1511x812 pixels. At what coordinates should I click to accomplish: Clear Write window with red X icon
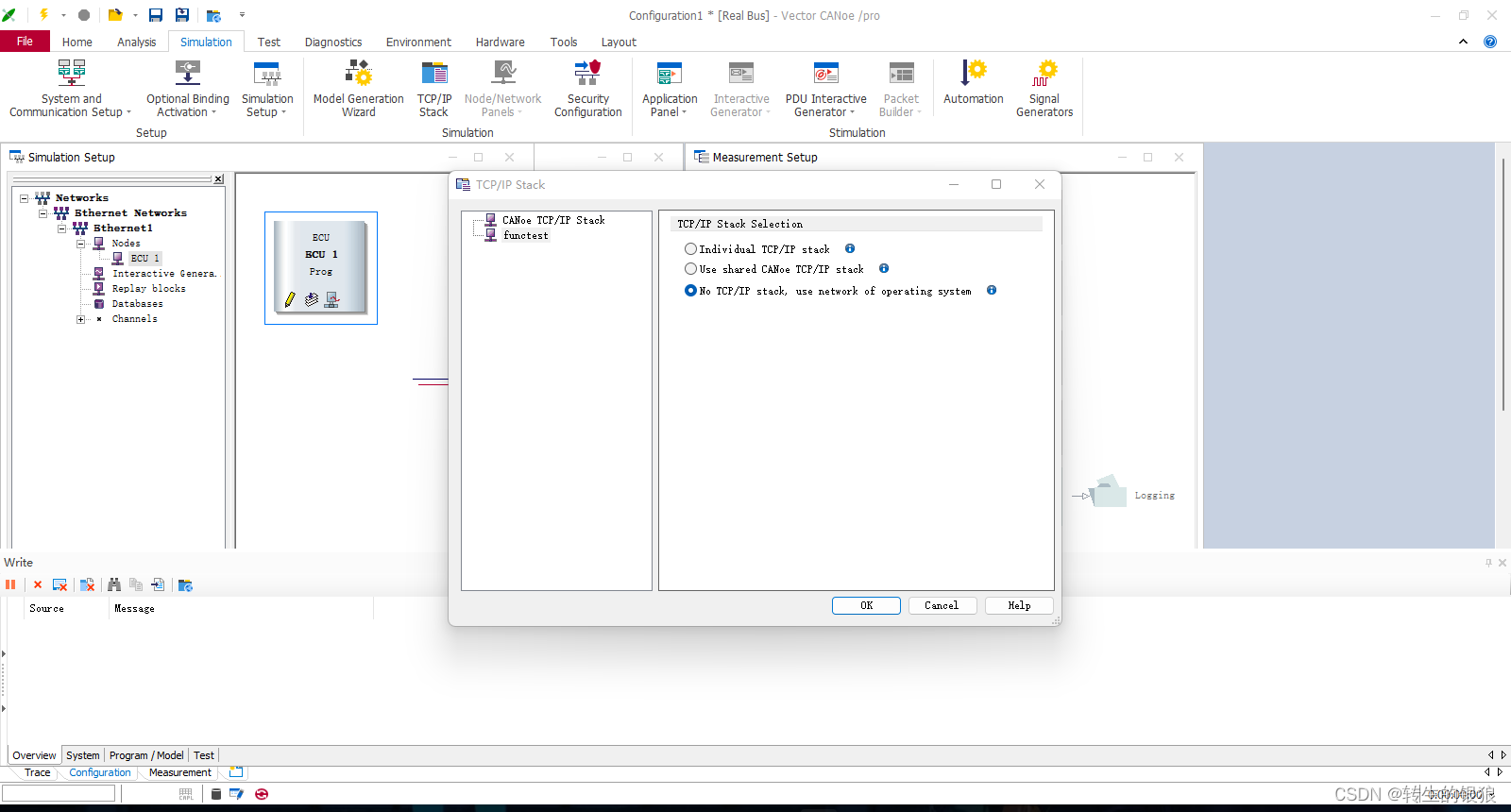[x=38, y=585]
